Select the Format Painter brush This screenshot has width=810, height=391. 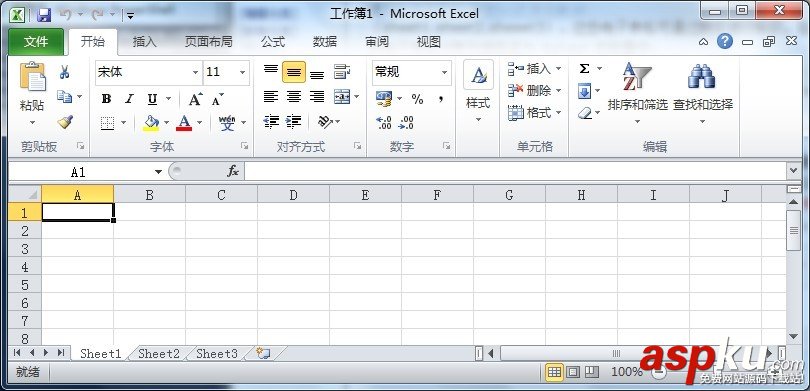(65, 122)
